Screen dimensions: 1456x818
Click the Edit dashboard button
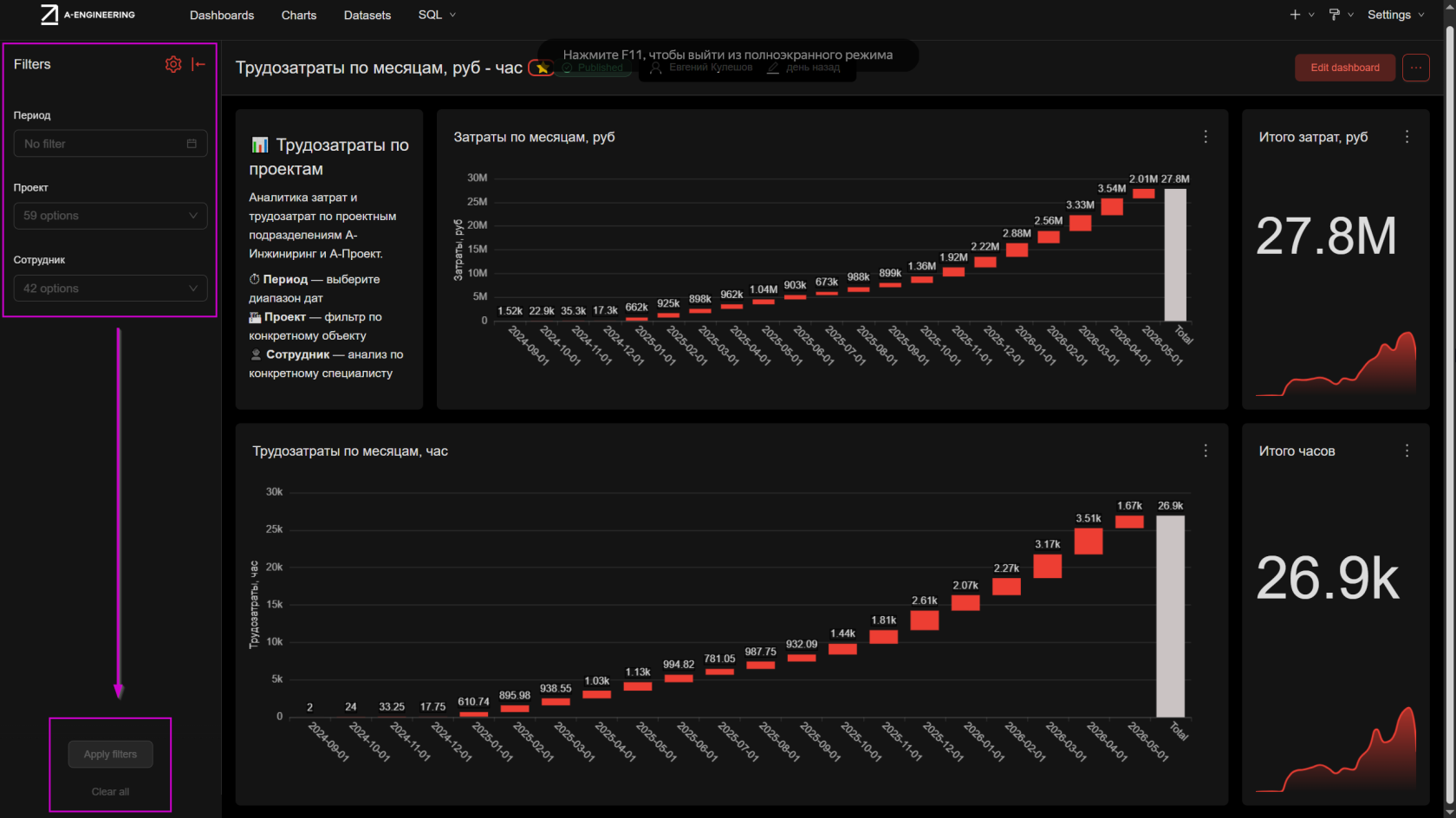tap(1345, 68)
